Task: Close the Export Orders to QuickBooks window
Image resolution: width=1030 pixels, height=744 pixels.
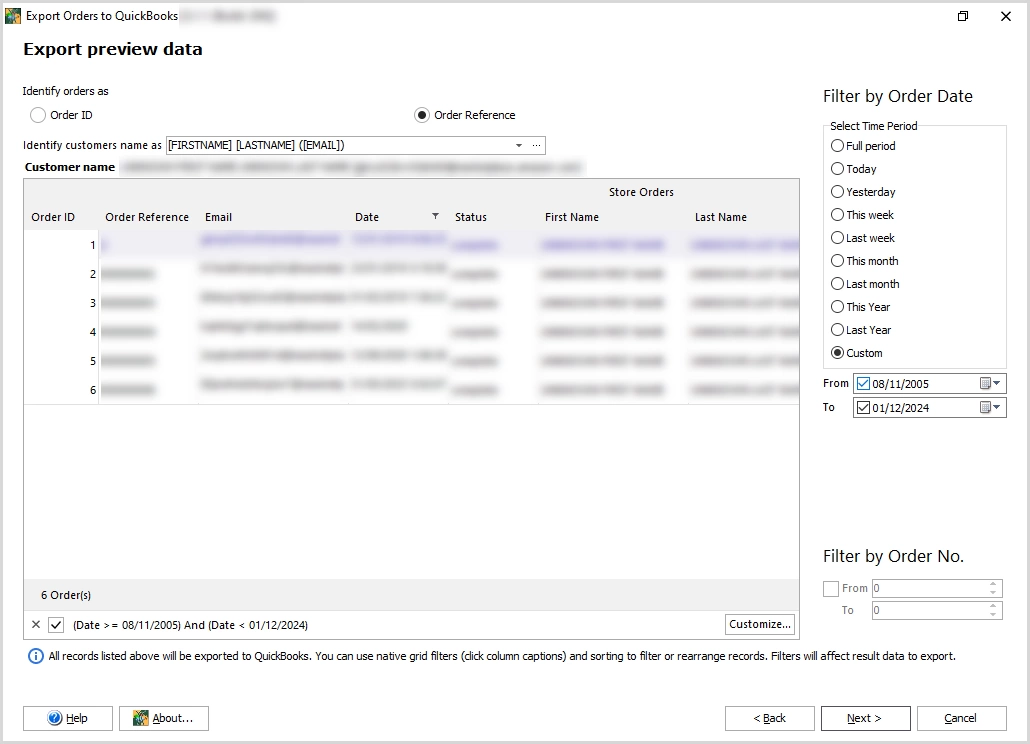Action: click(1006, 16)
